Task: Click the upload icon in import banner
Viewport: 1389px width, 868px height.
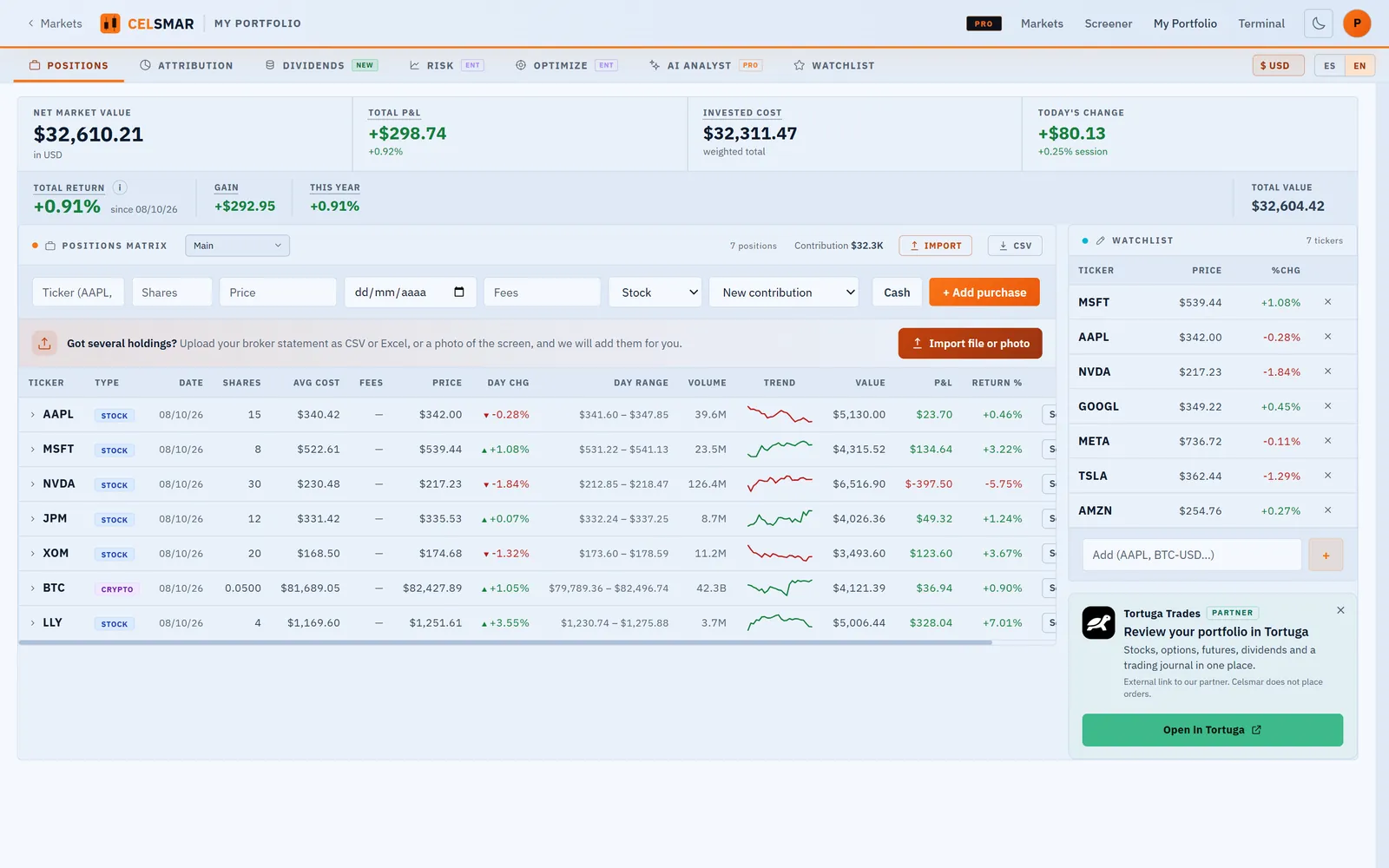Action: tap(44, 343)
